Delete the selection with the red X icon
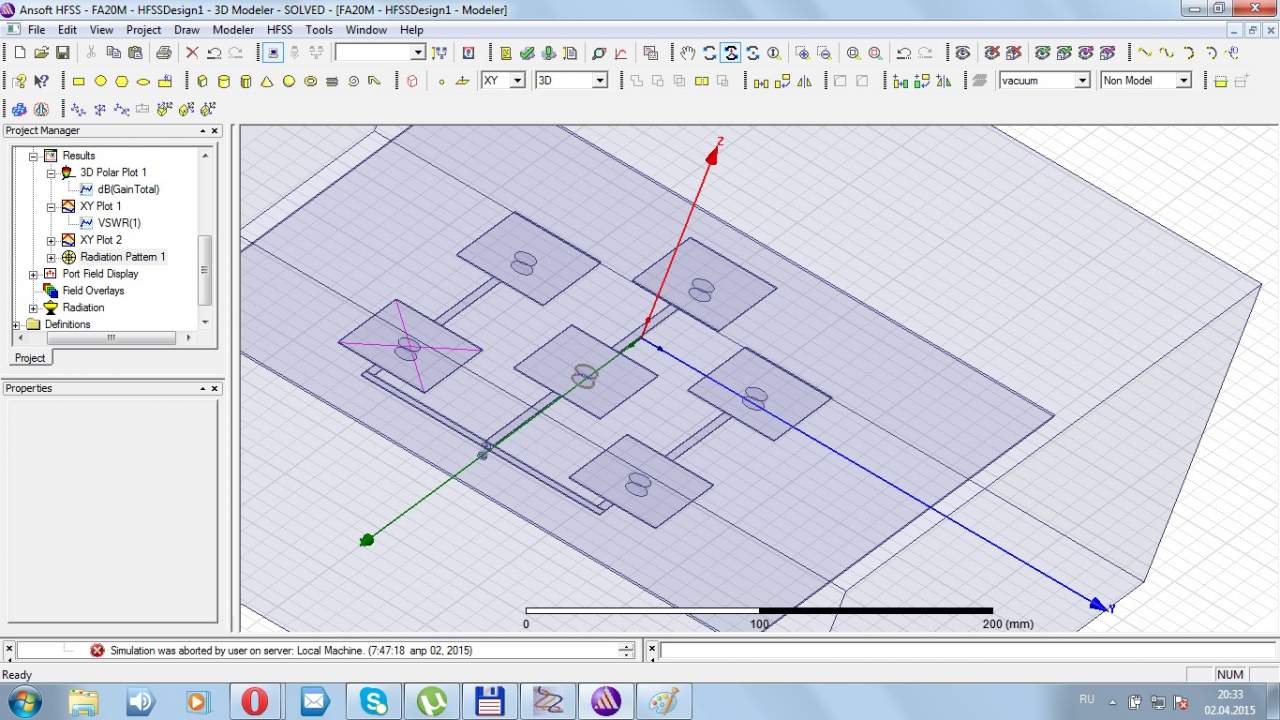 [x=192, y=53]
